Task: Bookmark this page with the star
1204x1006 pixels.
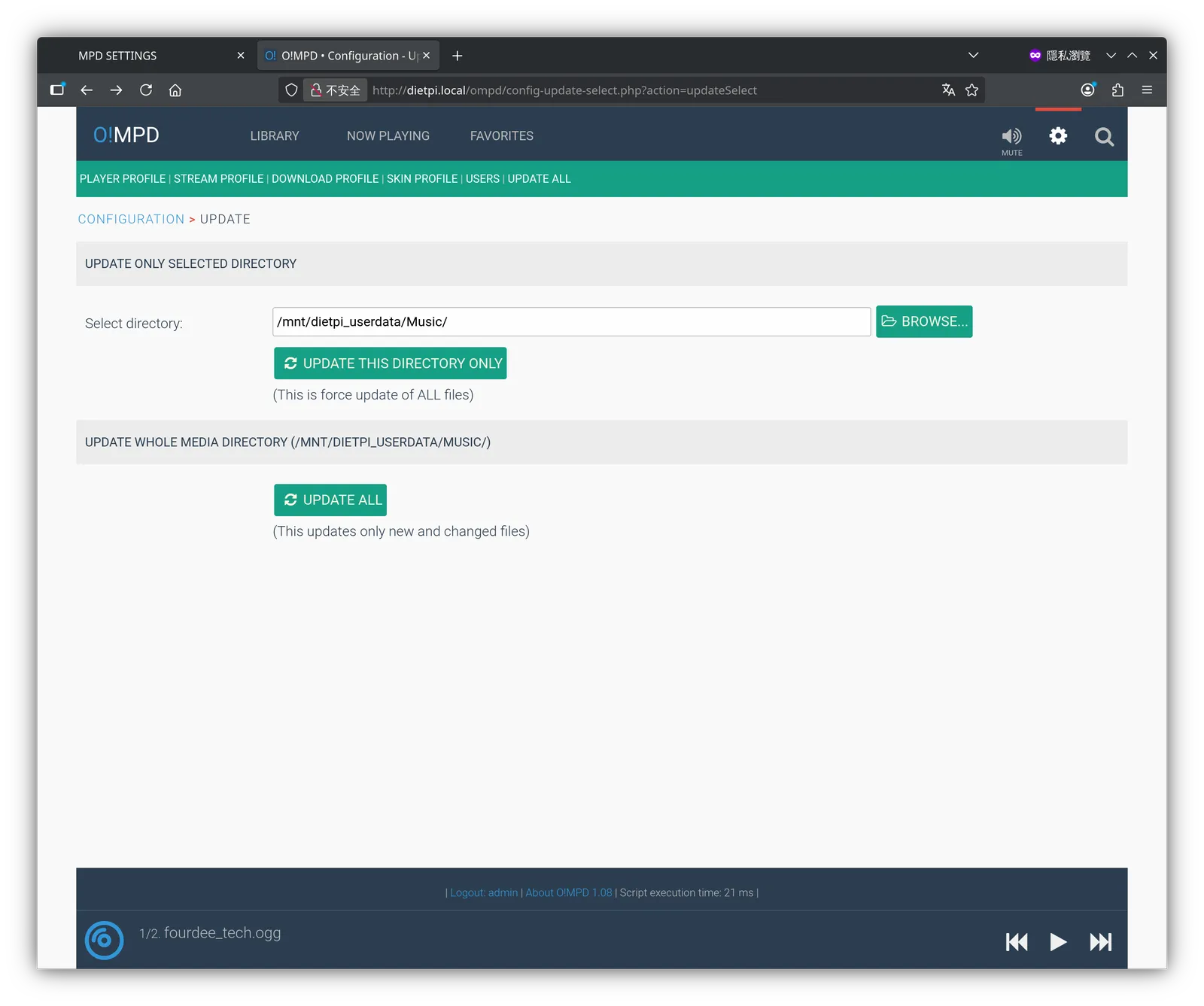Action: point(972,90)
